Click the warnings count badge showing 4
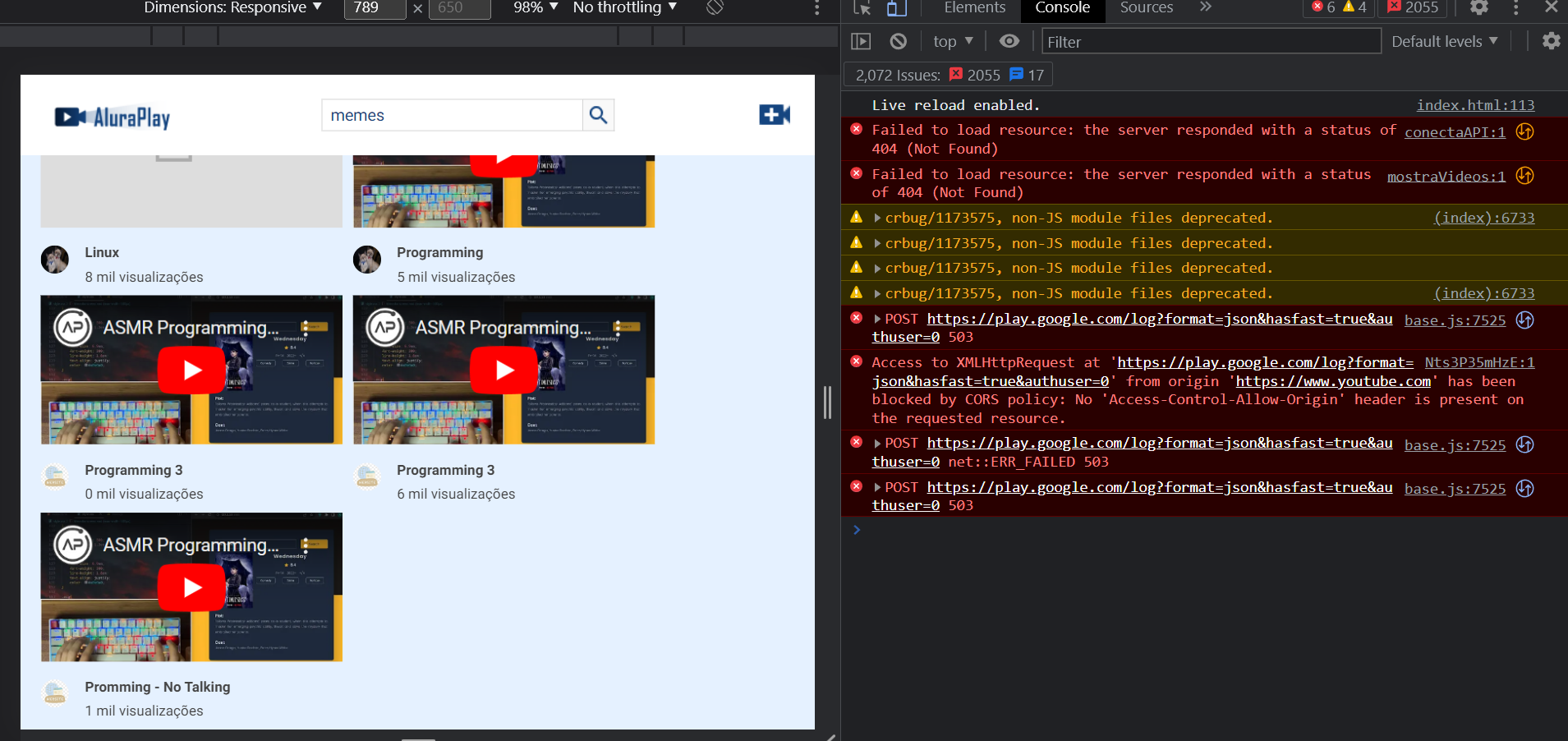Viewport: 1568px width, 741px height. (1354, 7)
